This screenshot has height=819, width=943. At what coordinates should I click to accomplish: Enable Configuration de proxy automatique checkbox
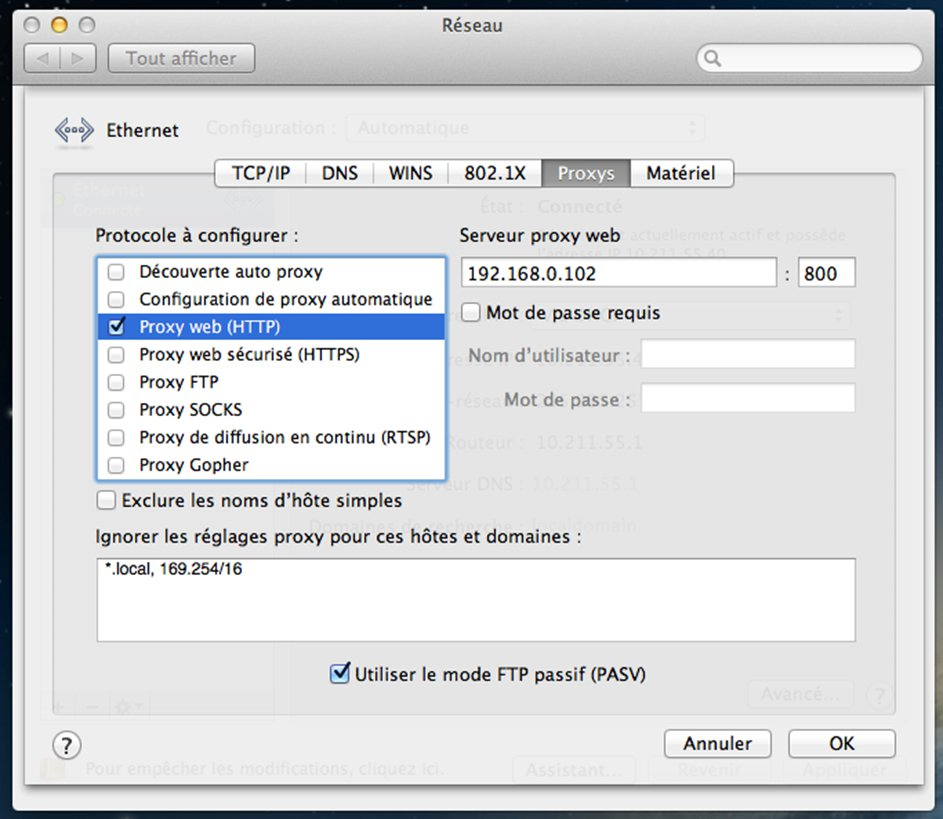click(x=116, y=299)
